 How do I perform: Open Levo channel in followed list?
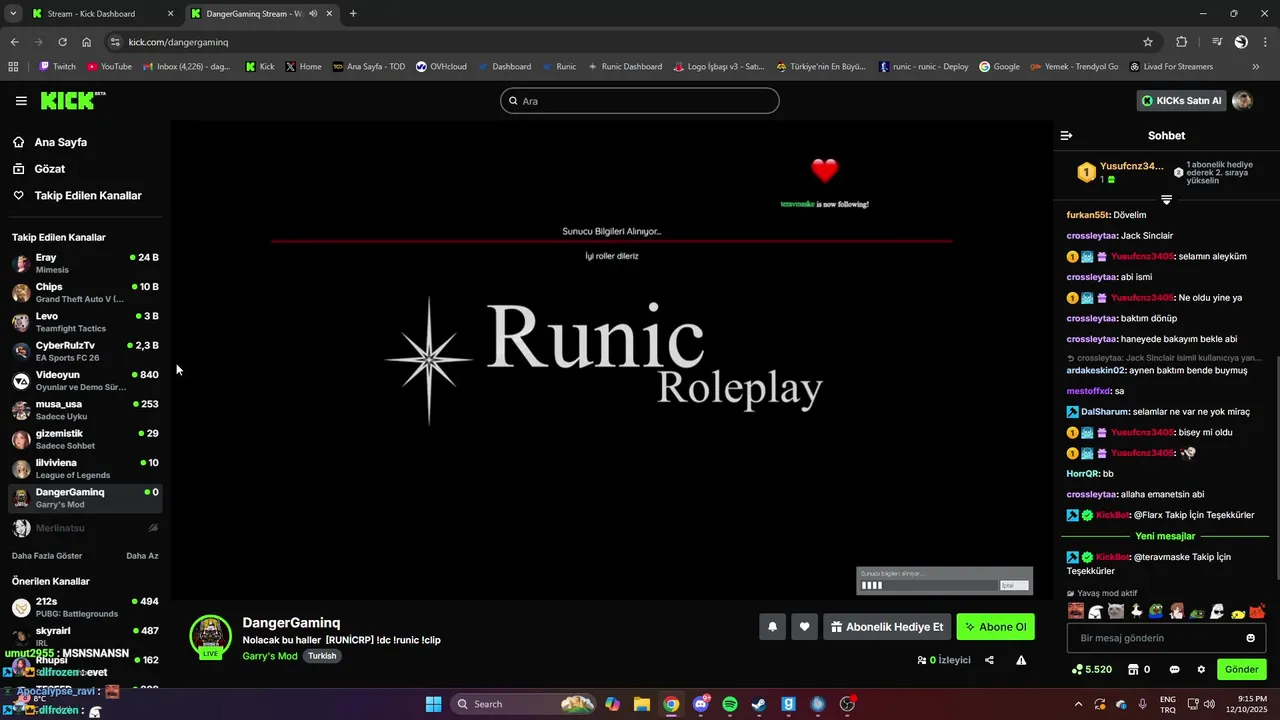pos(85,321)
